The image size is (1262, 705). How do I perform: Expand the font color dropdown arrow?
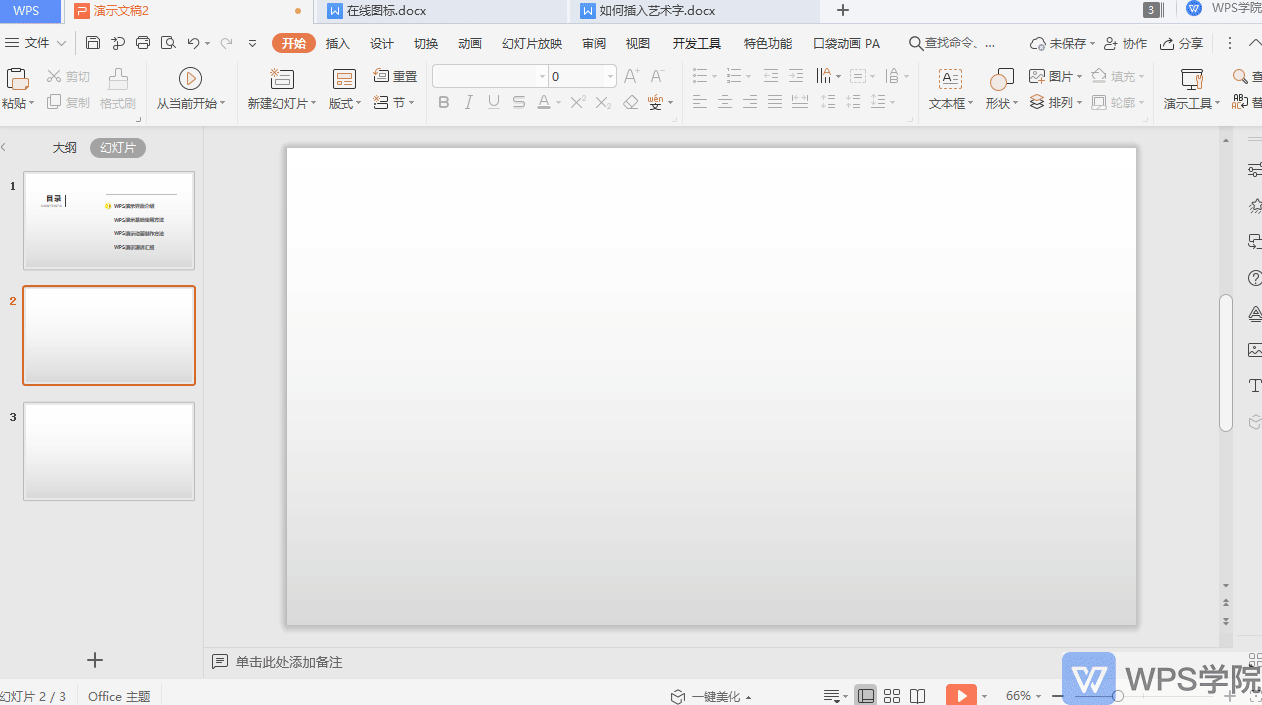click(556, 101)
